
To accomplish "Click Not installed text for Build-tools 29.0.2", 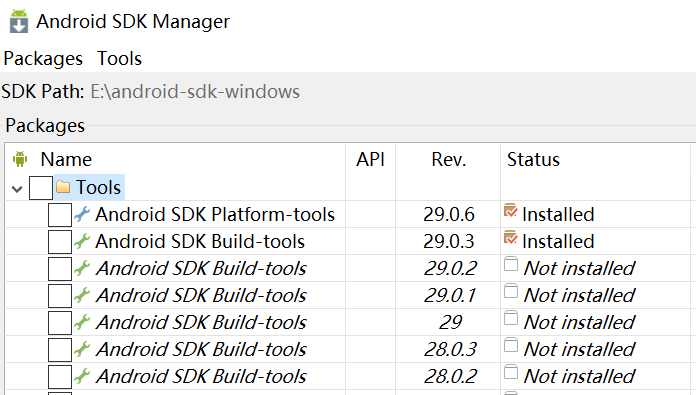I will [x=579, y=269].
